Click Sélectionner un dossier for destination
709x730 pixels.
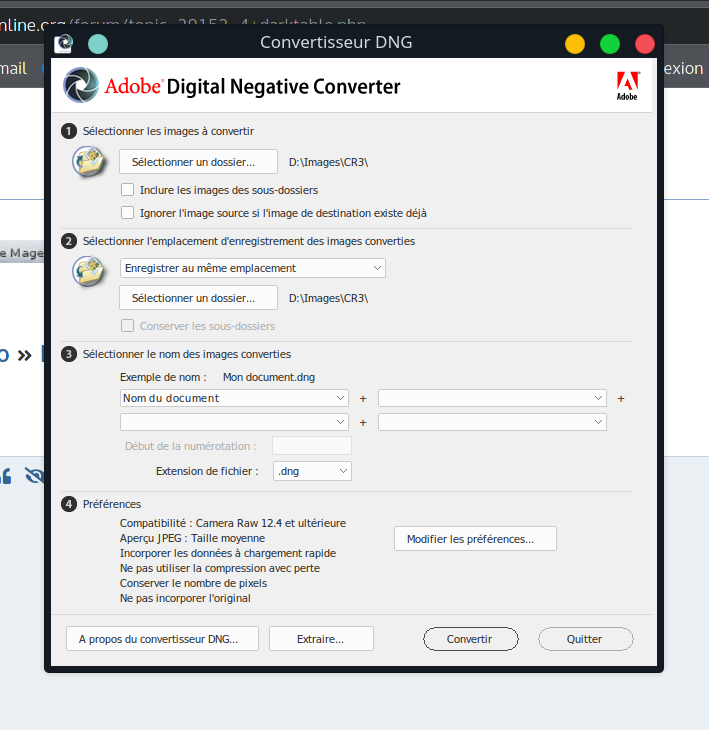[198, 297]
